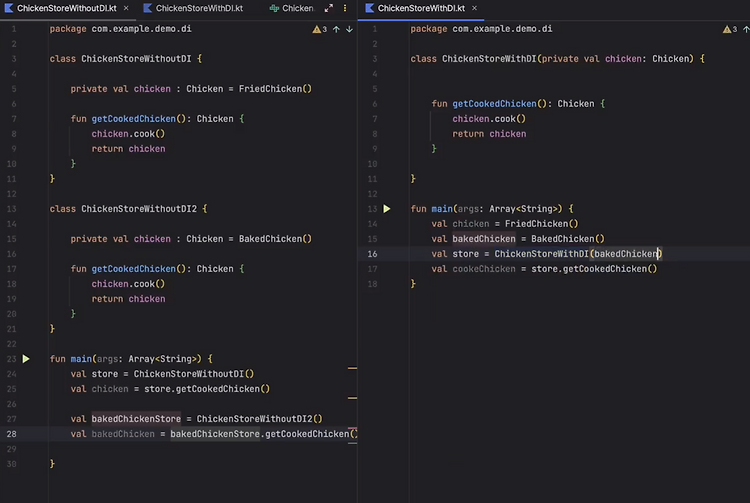This screenshot has height=503, width=750.
Task: Click the right package statement
Action: click(481, 29)
